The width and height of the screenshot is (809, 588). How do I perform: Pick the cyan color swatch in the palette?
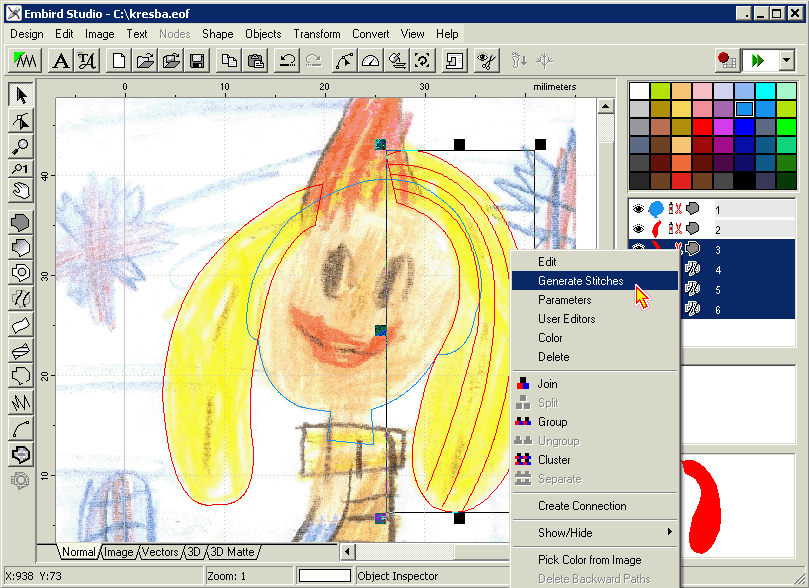click(764, 91)
